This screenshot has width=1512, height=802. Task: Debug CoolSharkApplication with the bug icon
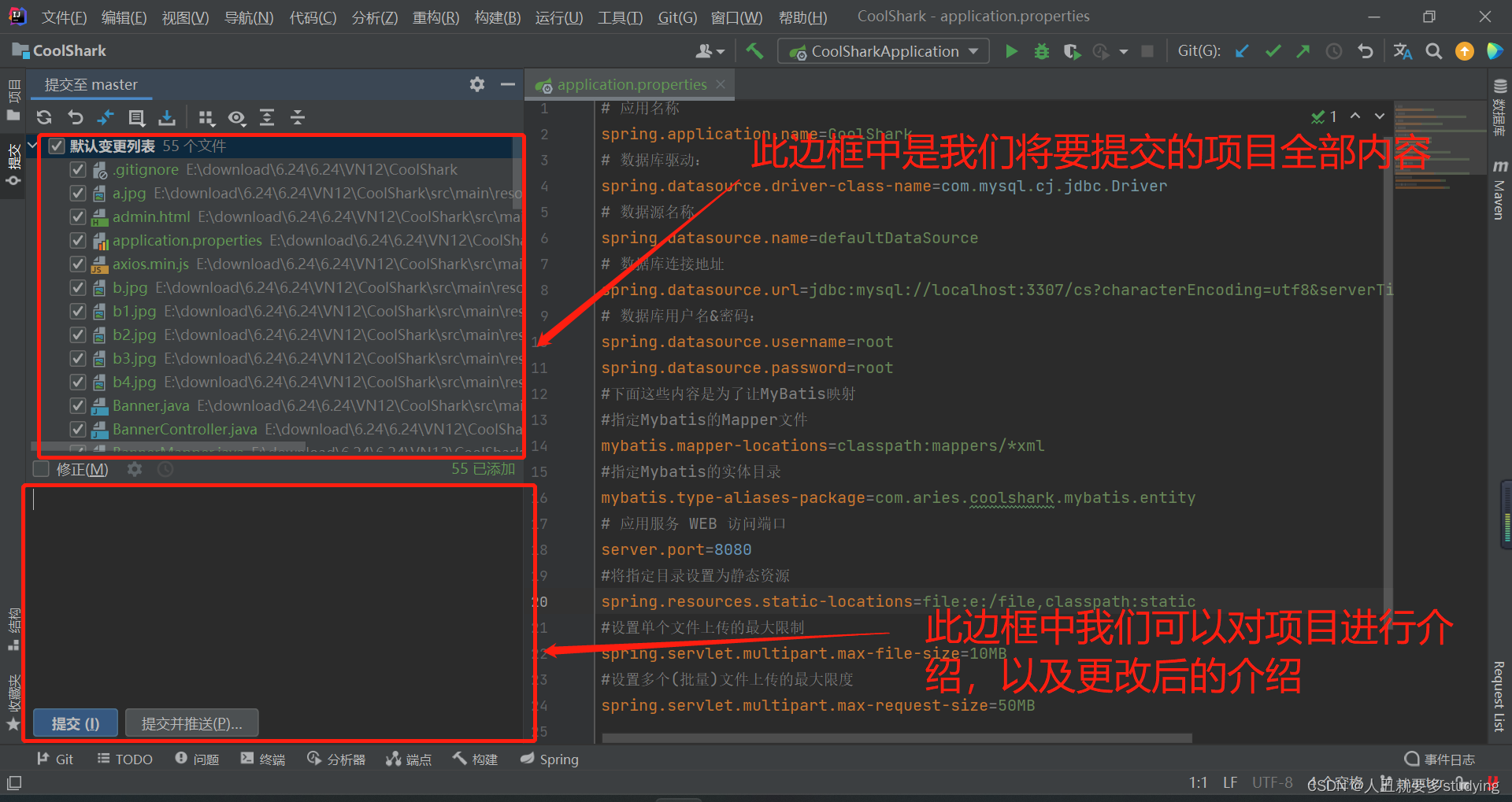click(1042, 51)
